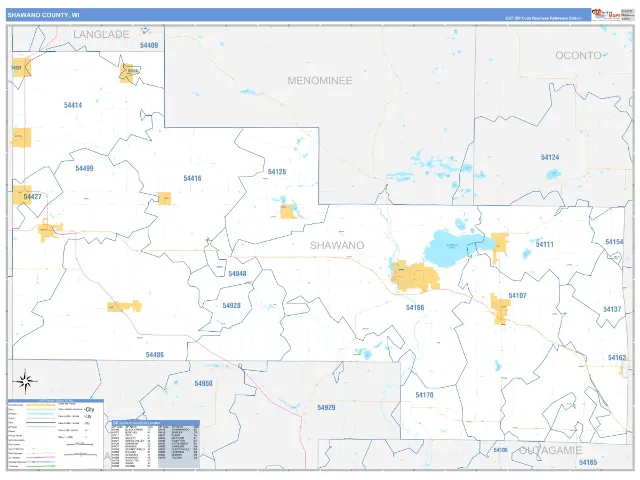Click the publisher logo beside title bar
The height and width of the screenshot is (480, 640).
coord(605,14)
